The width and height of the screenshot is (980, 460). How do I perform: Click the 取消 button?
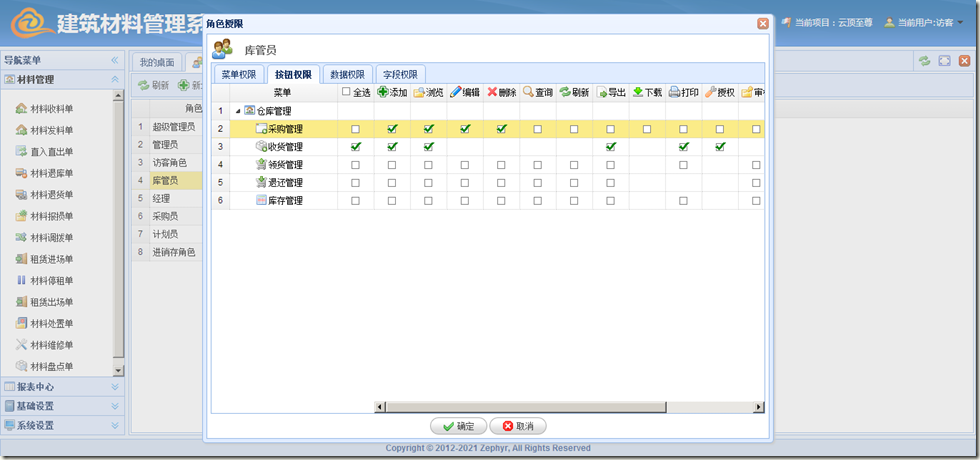pos(518,426)
